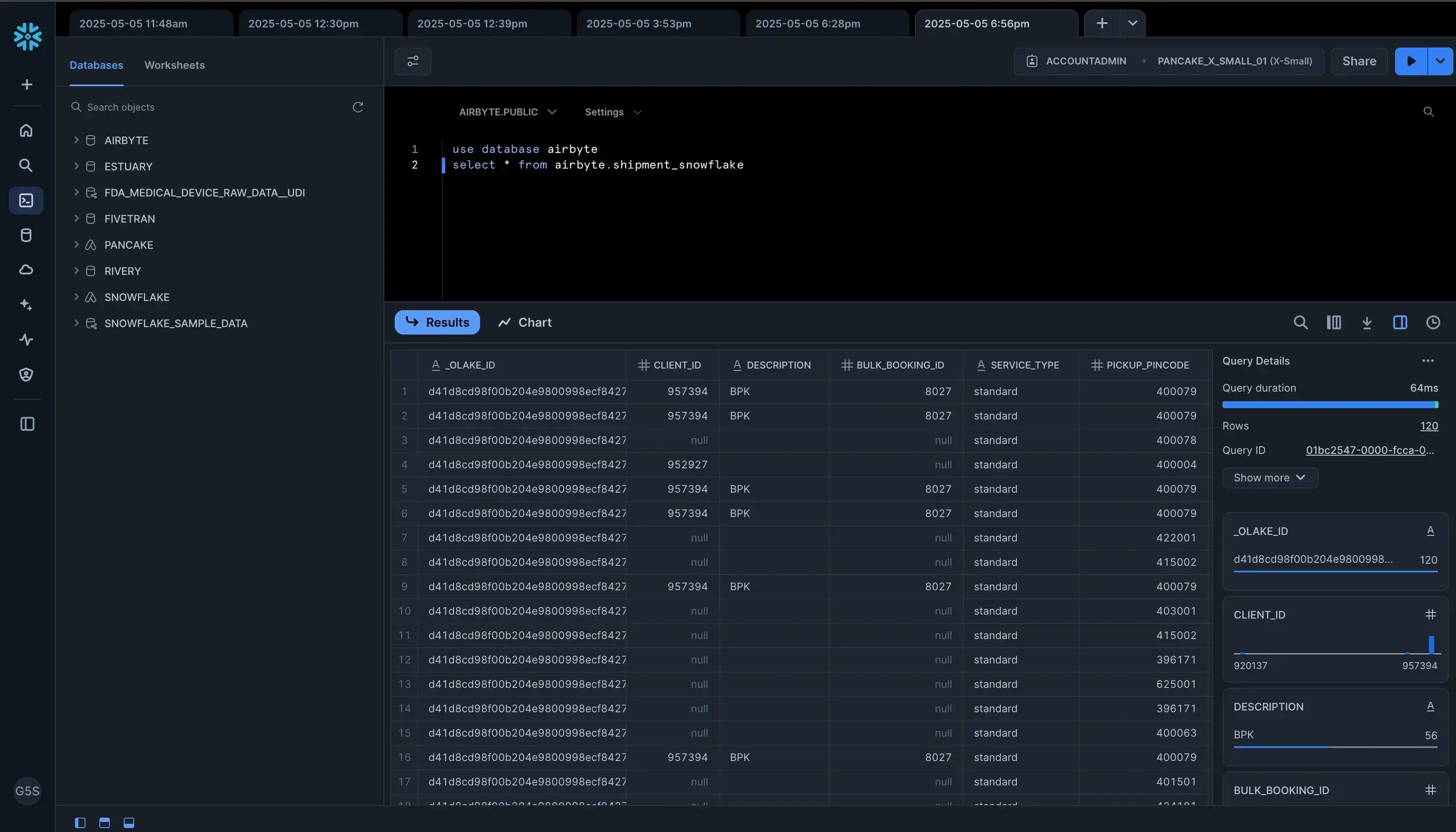
Task: Switch to the Worksheets tab
Action: (x=174, y=65)
